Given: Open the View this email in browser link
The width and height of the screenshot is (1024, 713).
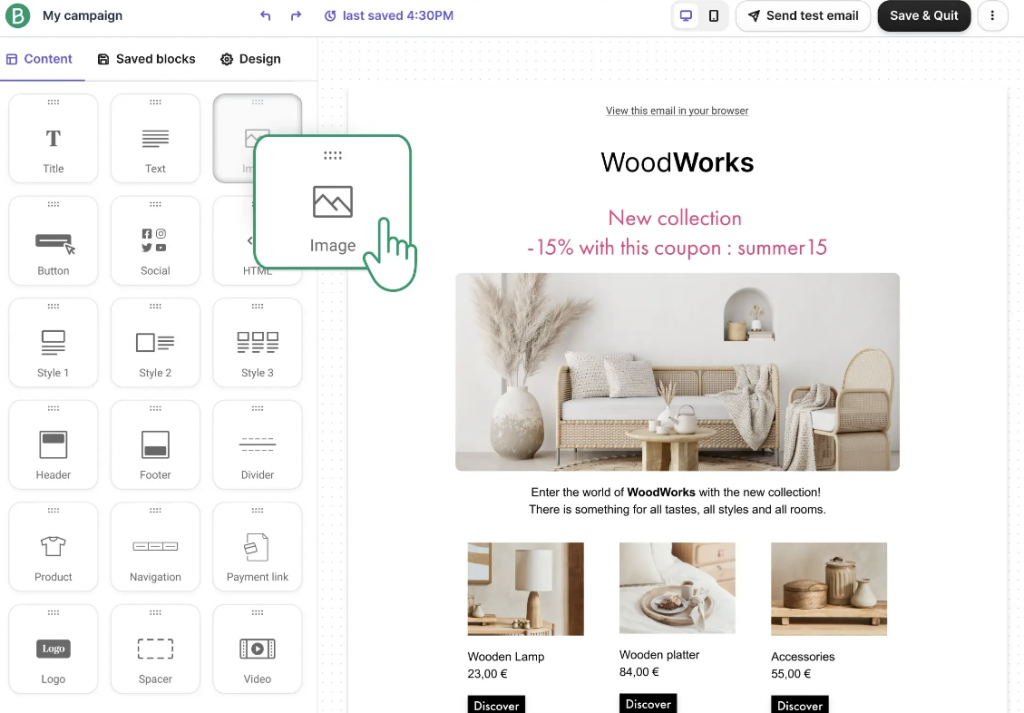Looking at the screenshot, I should (677, 110).
